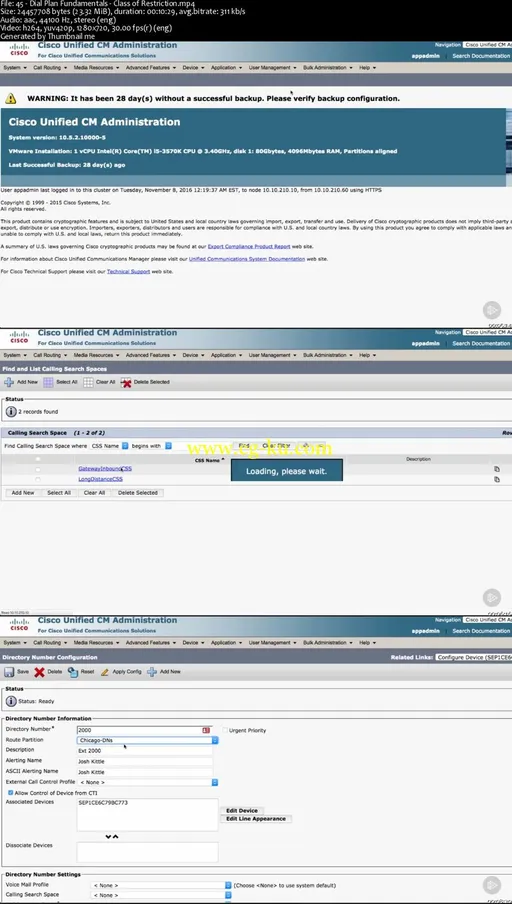Viewport: 512px width, 904px height.
Task: Click the Cisco logo on the backup warning page
Action: point(19,50)
